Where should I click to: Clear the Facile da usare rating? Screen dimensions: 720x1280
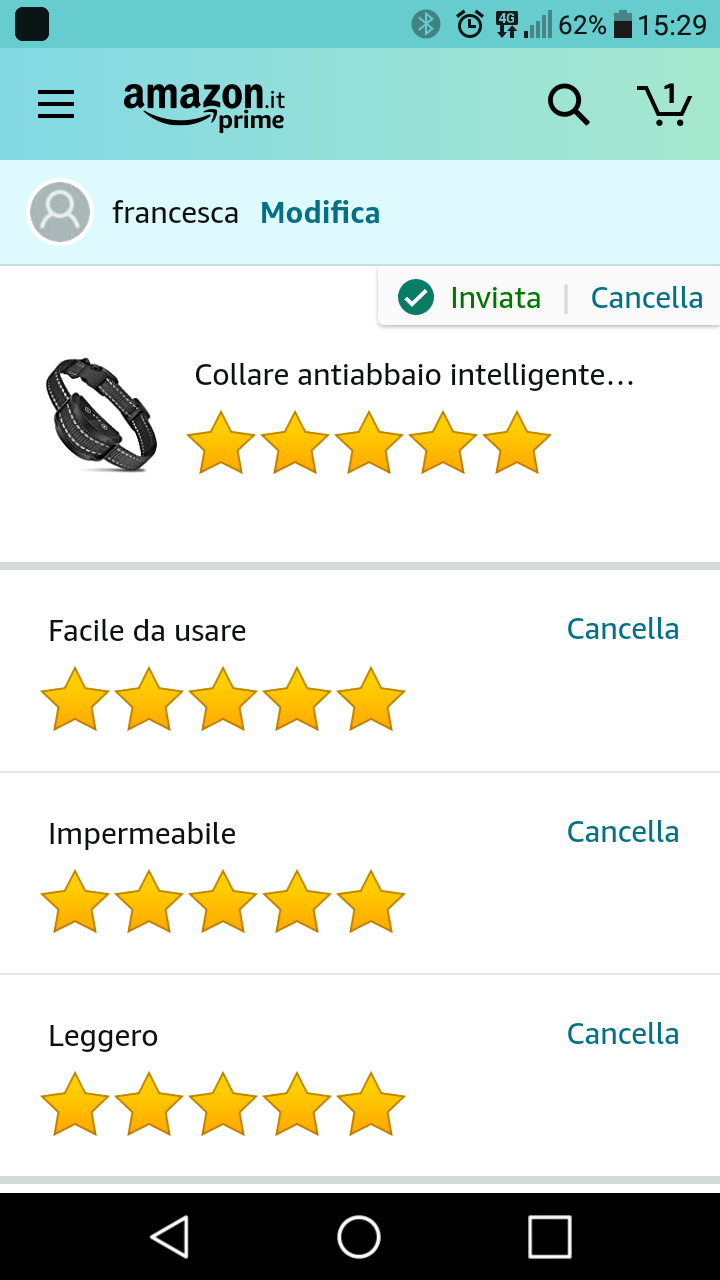point(622,629)
